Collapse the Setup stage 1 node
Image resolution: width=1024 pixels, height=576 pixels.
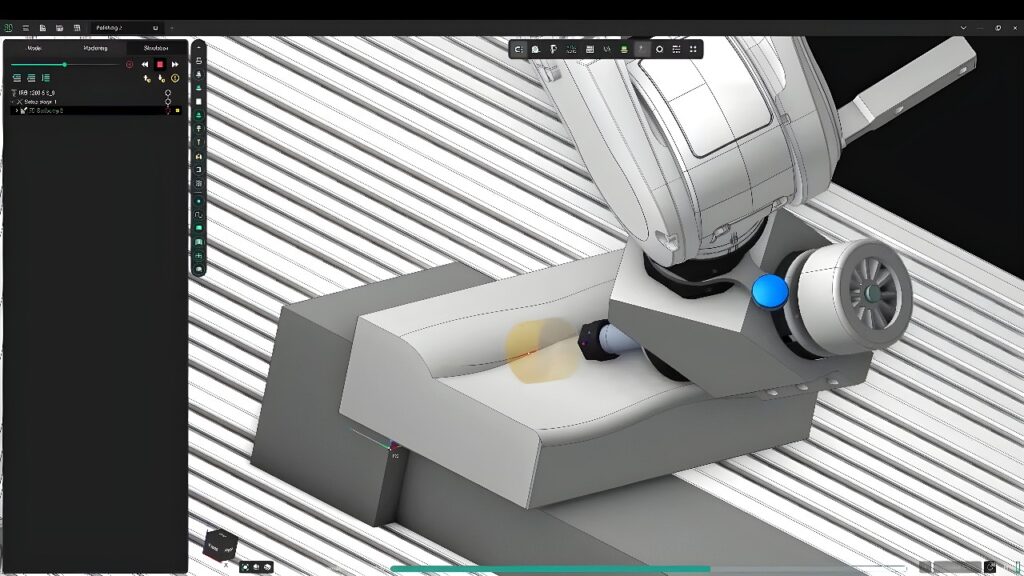point(12,102)
